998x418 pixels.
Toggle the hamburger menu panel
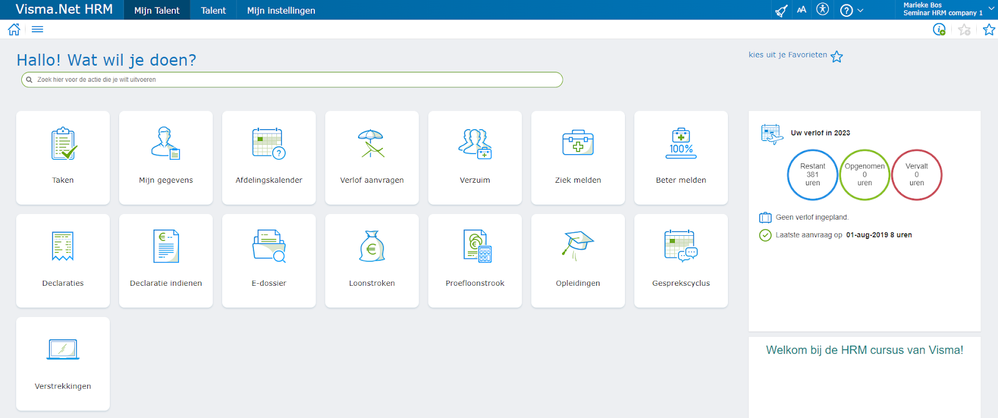click(x=37, y=29)
